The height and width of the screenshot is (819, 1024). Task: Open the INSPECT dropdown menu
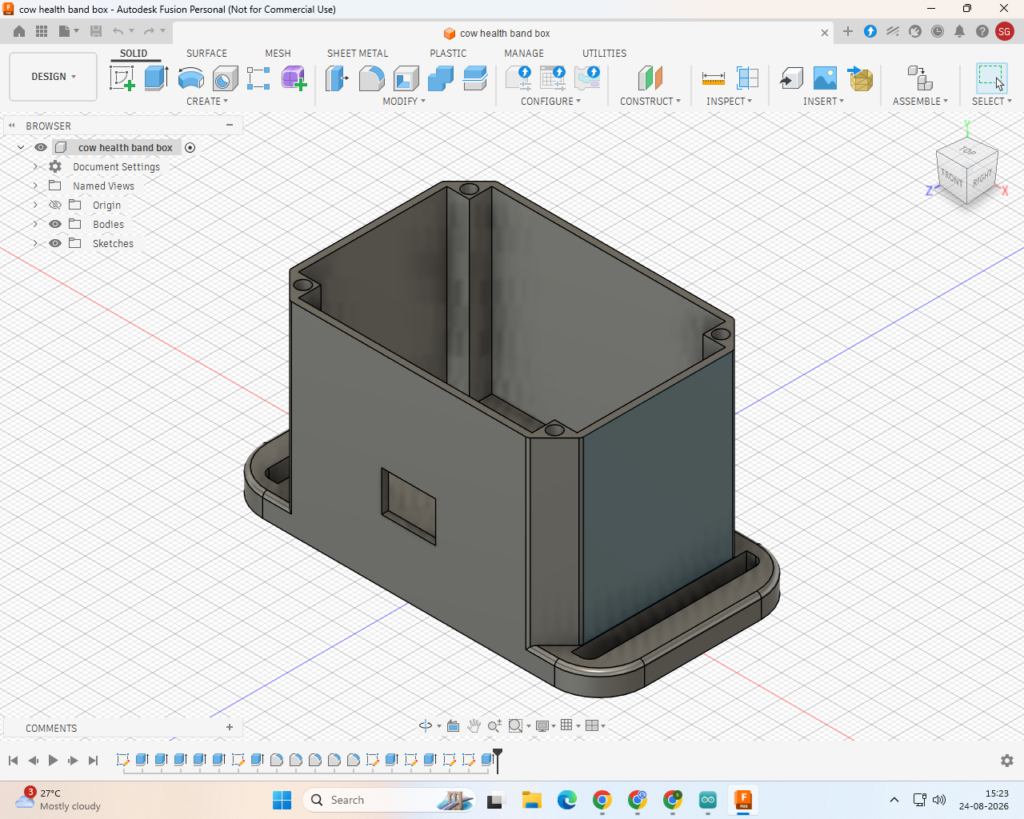click(729, 101)
